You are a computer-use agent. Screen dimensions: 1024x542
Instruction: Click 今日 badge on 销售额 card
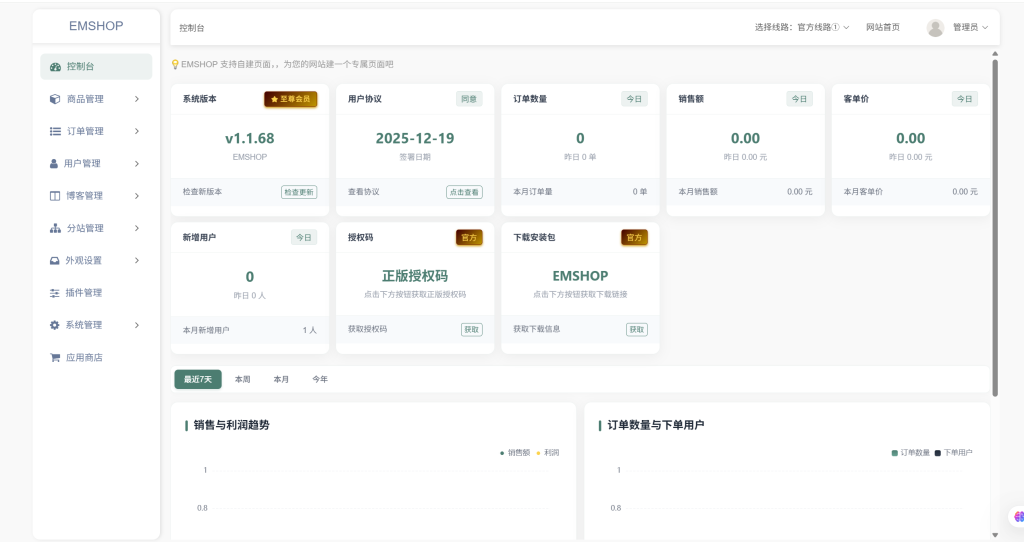tap(799, 99)
